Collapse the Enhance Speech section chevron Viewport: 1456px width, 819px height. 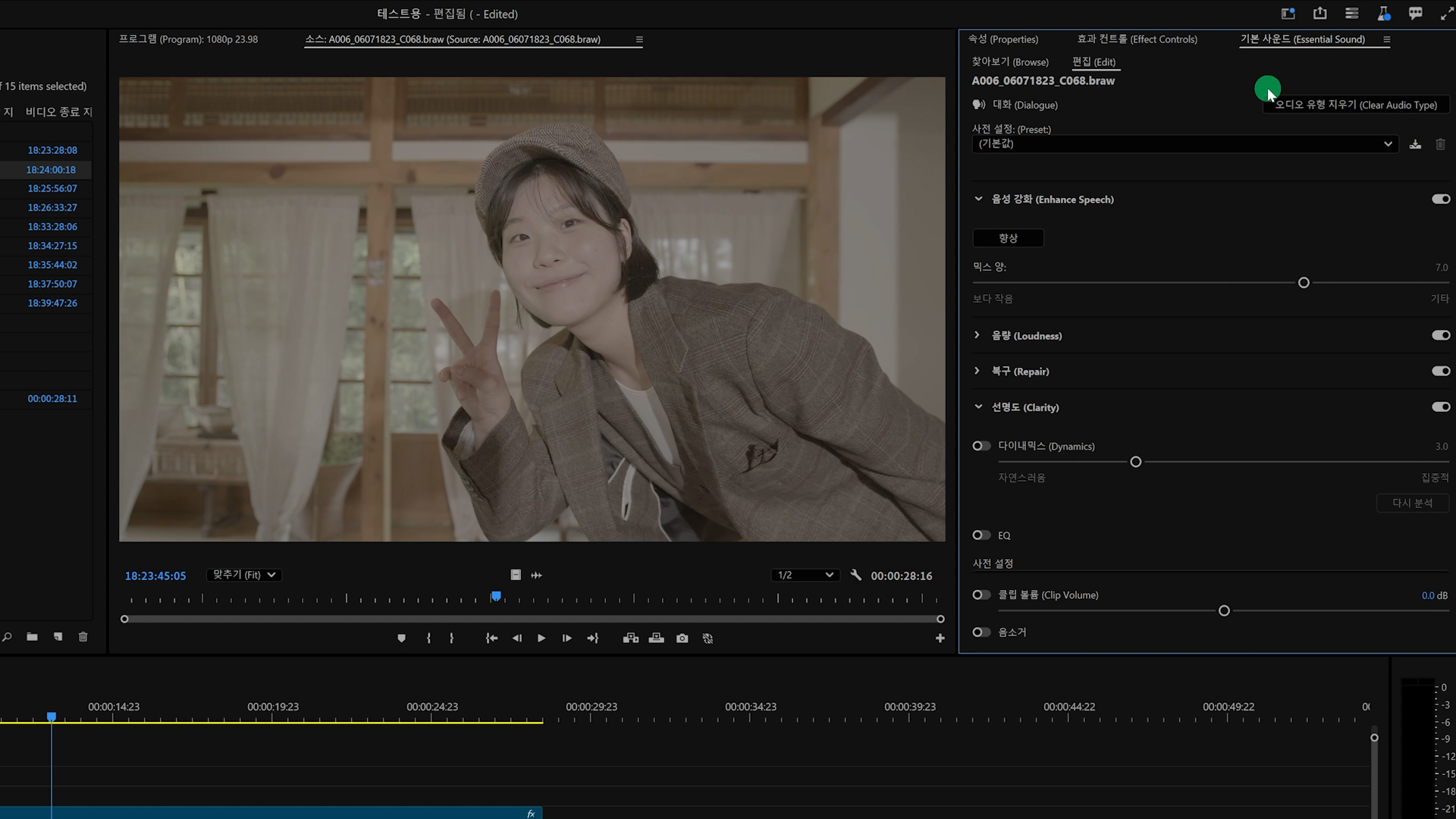(x=978, y=199)
